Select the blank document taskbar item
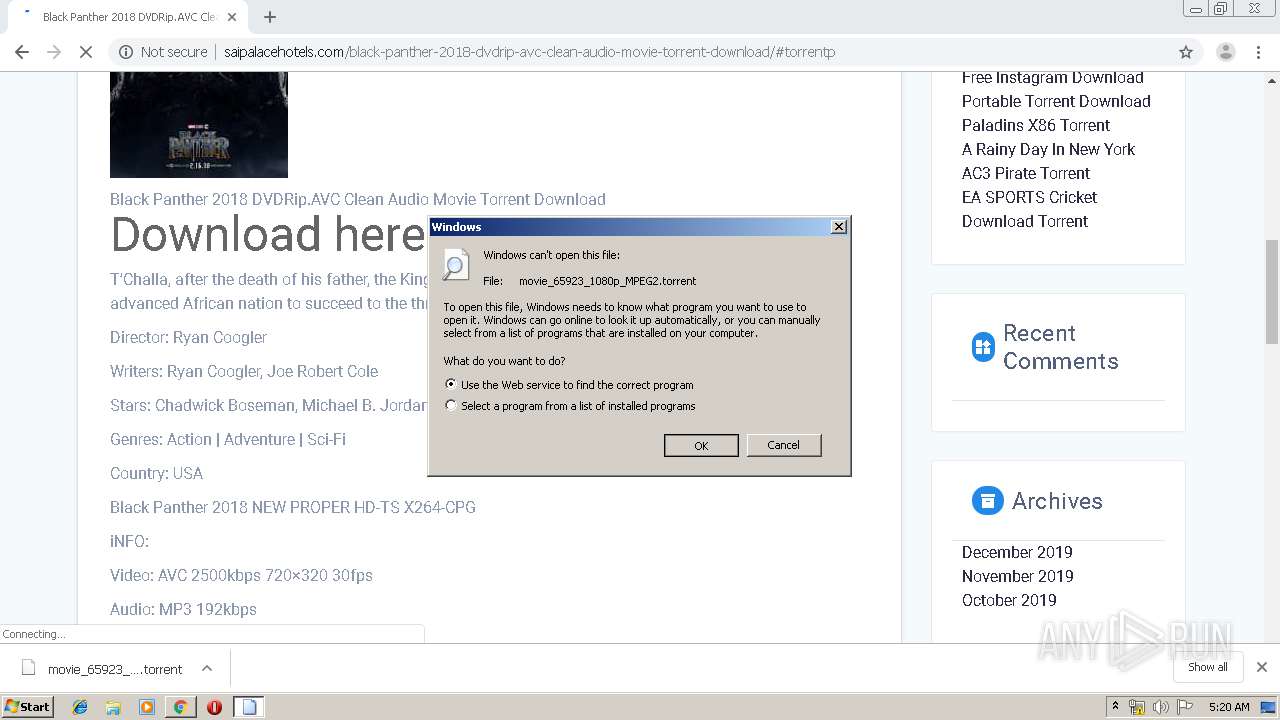Screen dimensions: 1280x720 coord(249,707)
